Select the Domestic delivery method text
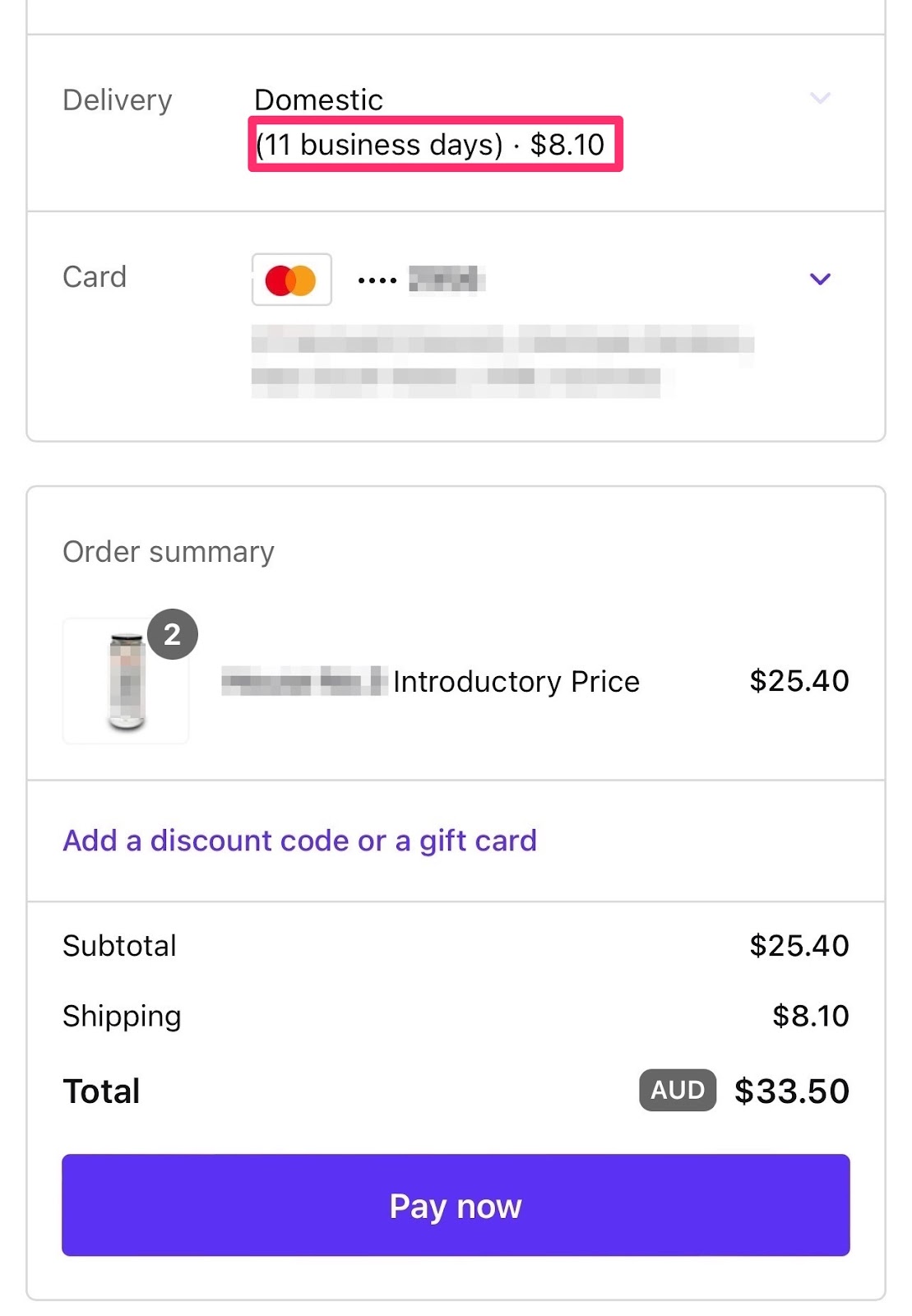Viewport: 912px width, 1316px height. 318,100
